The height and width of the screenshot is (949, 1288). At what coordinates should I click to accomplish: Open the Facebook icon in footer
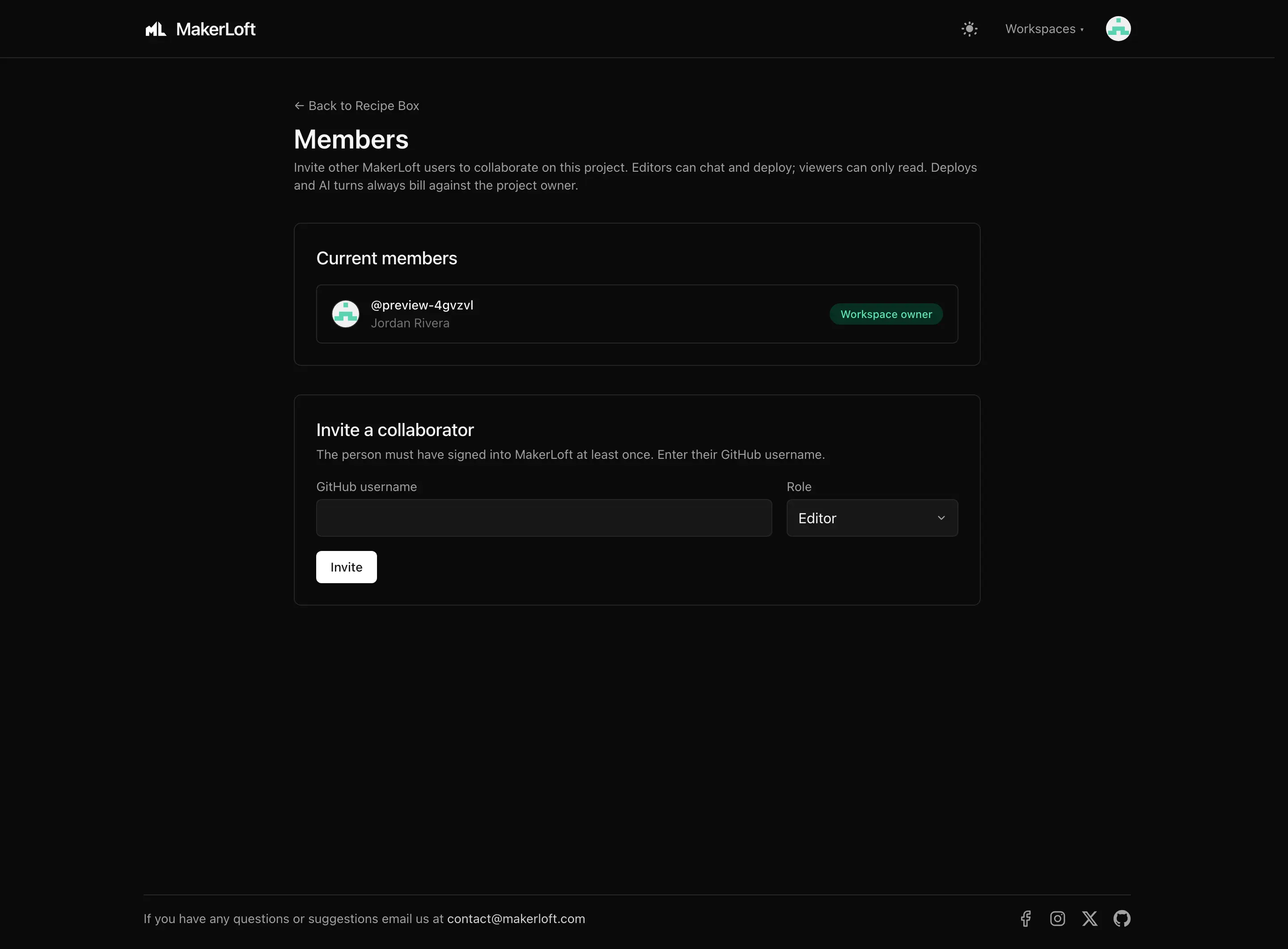[x=1025, y=919]
